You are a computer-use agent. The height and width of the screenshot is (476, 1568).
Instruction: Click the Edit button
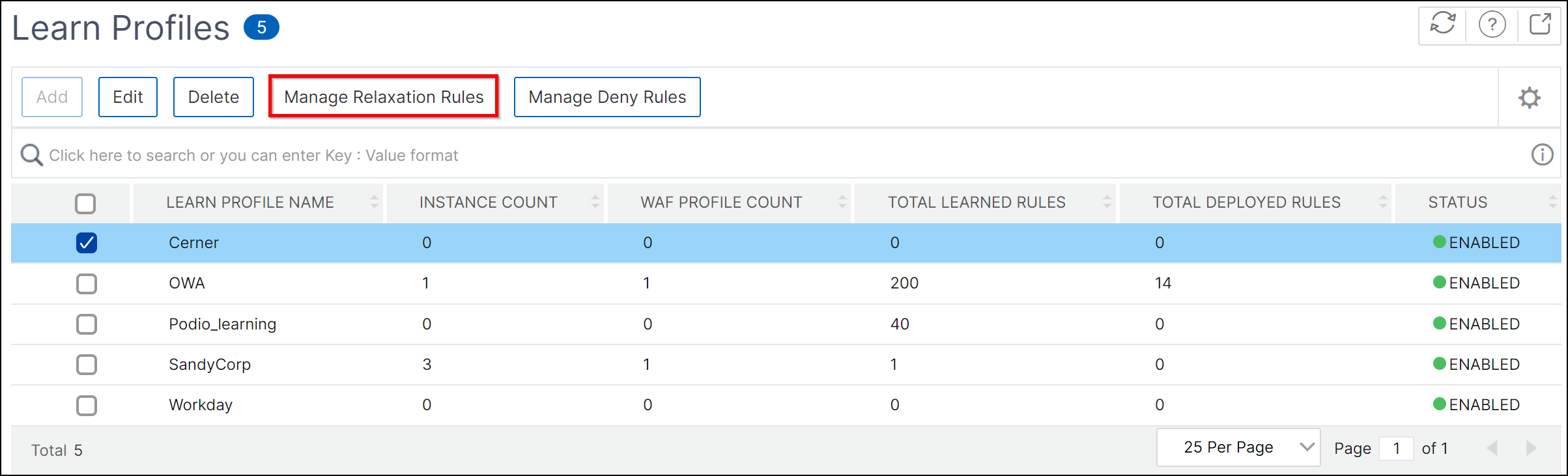click(x=128, y=97)
